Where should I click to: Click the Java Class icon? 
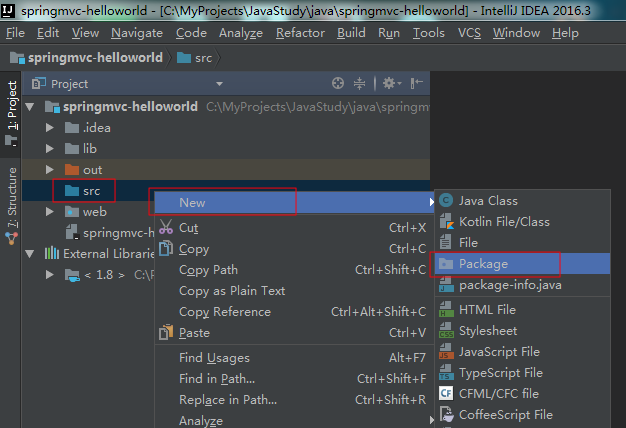pos(446,200)
